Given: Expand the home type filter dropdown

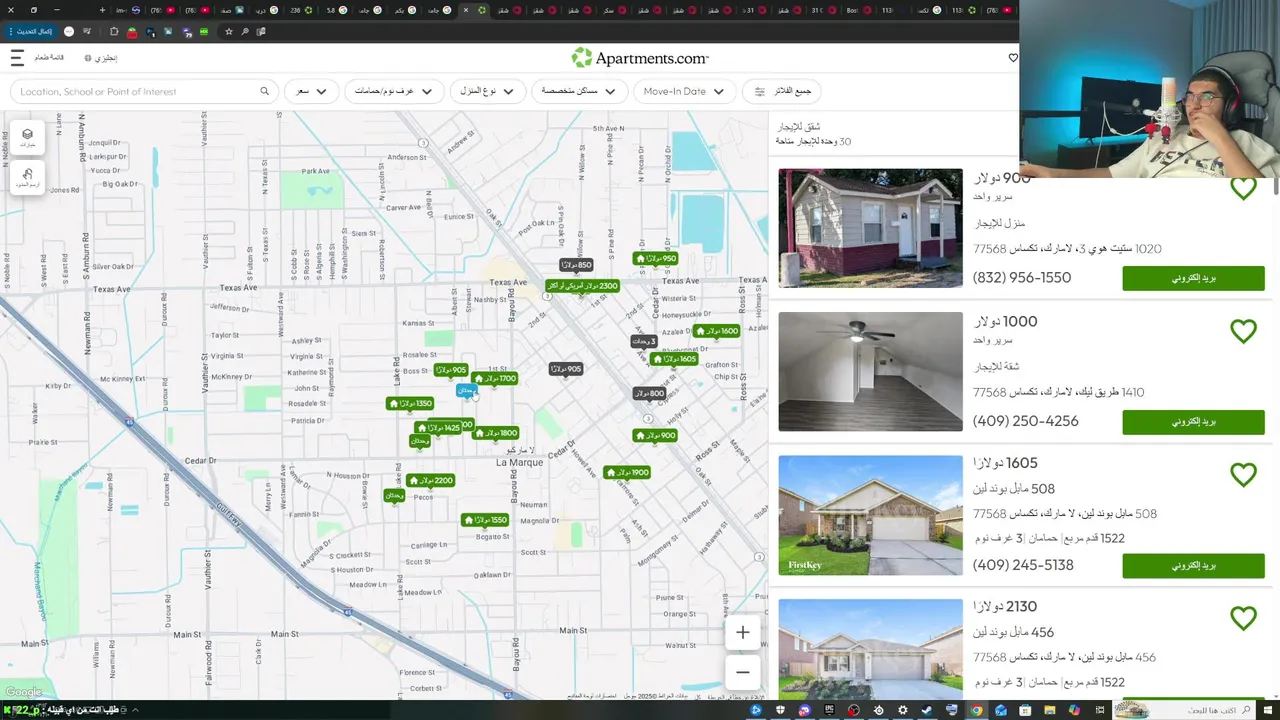Looking at the screenshot, I should tap(488, 91).
